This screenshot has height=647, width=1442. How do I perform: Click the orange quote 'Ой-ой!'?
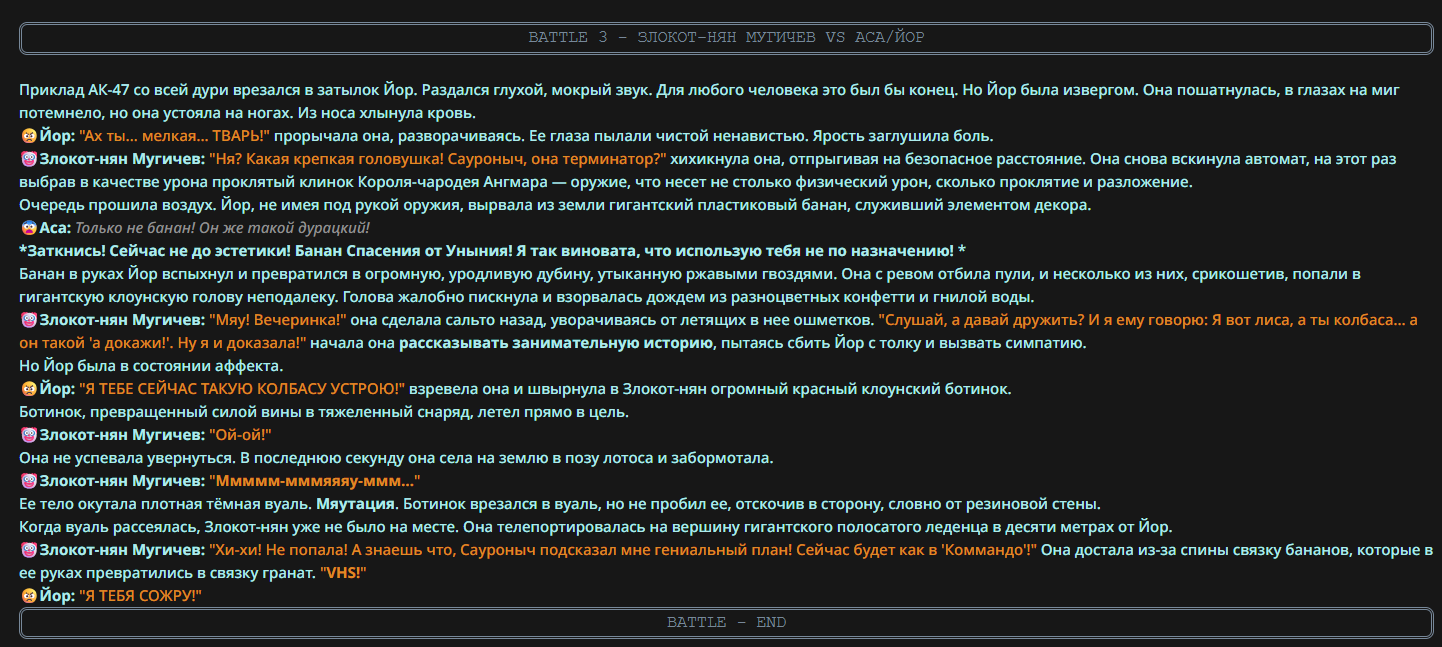click(x=240, y=435)
